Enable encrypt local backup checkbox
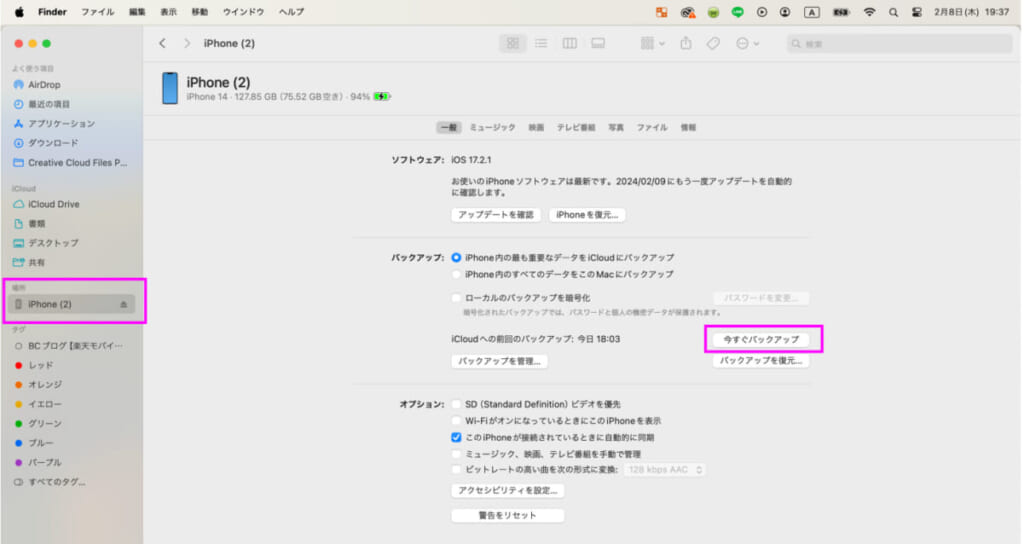 click(456, 298)
